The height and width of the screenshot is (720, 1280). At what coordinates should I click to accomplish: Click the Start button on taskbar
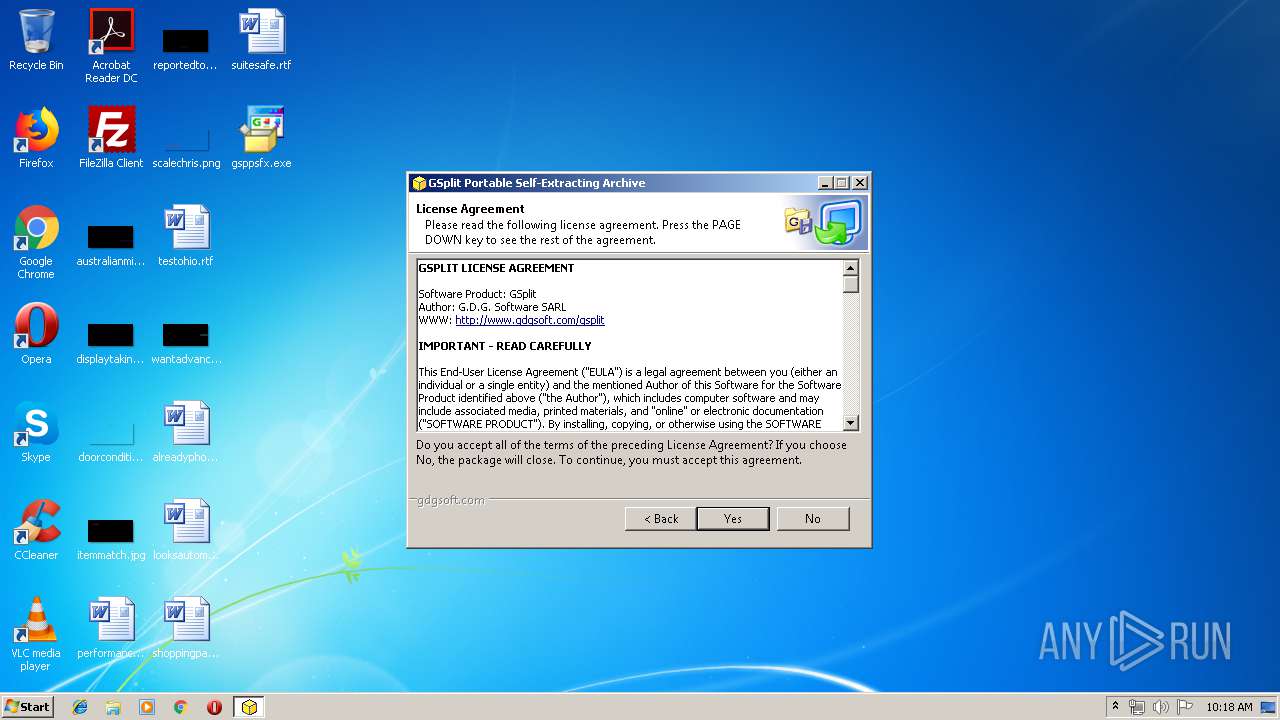(28, 706)
